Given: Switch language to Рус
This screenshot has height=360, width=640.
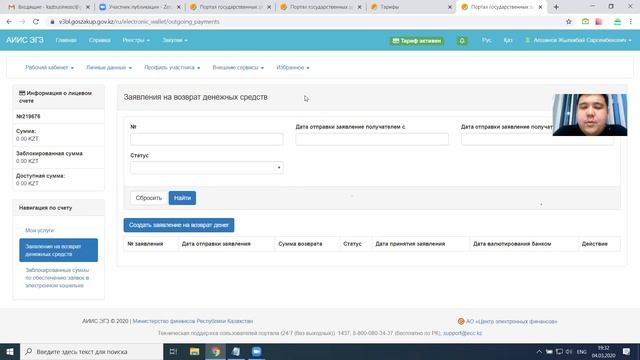Looking at the screenshot, I should (x=486, y=40).
